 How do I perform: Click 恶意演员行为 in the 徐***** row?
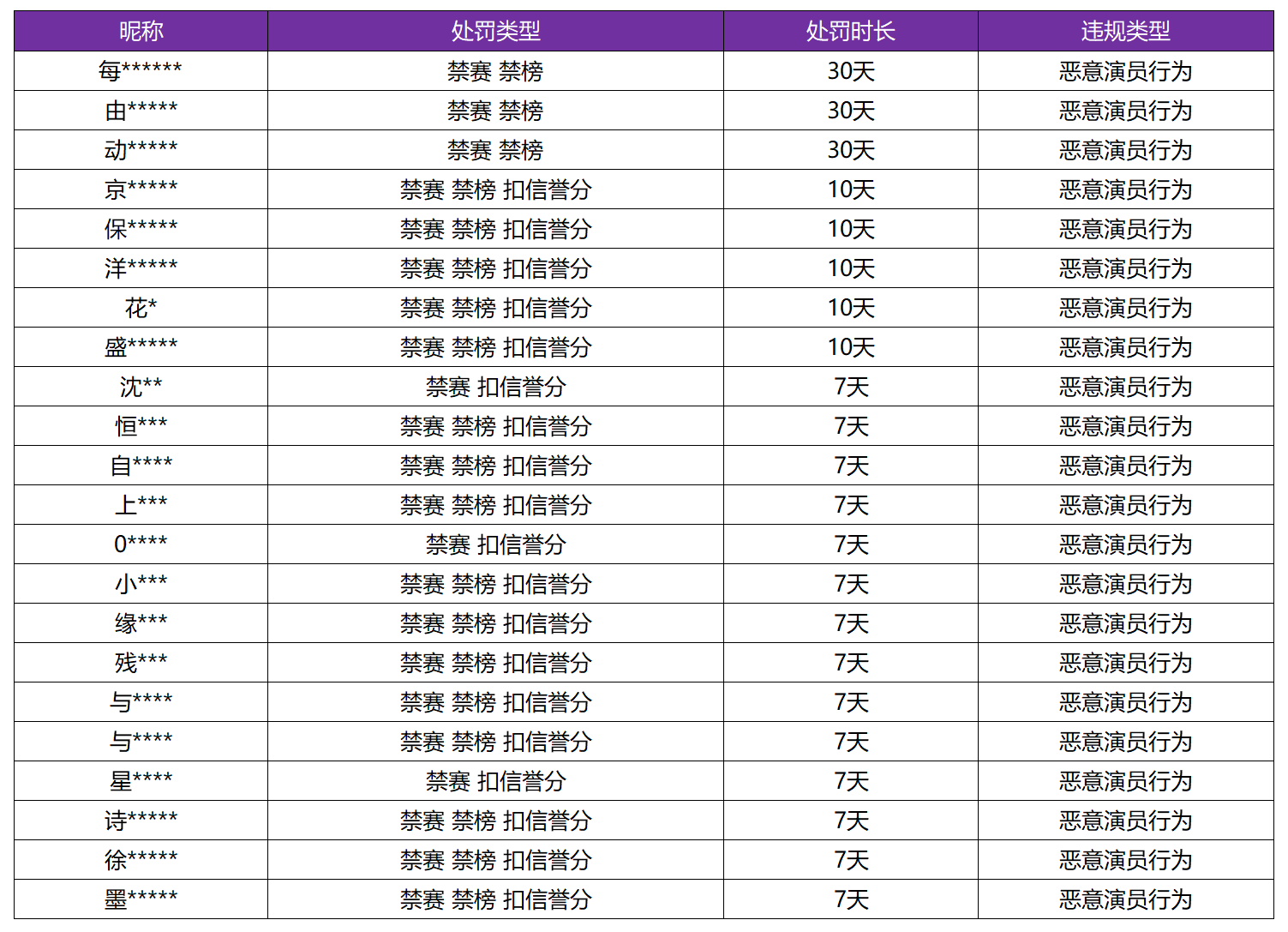pos(1125,860)
